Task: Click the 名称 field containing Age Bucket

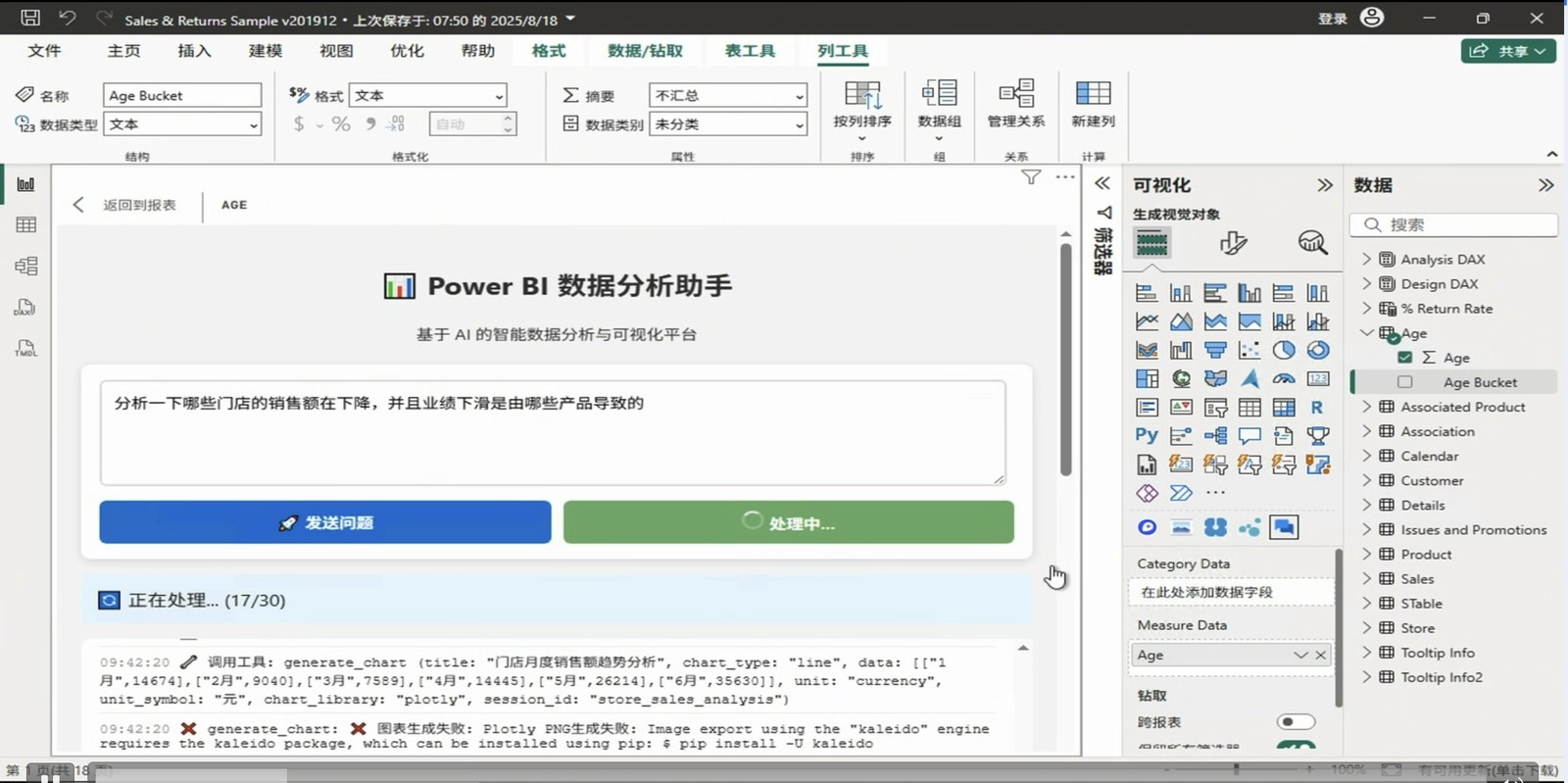Action: coord(182,95)
